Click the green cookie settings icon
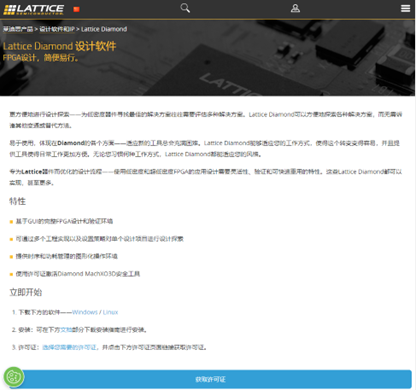The height and width of the screenshot is (390, 416). pos(14,377)
